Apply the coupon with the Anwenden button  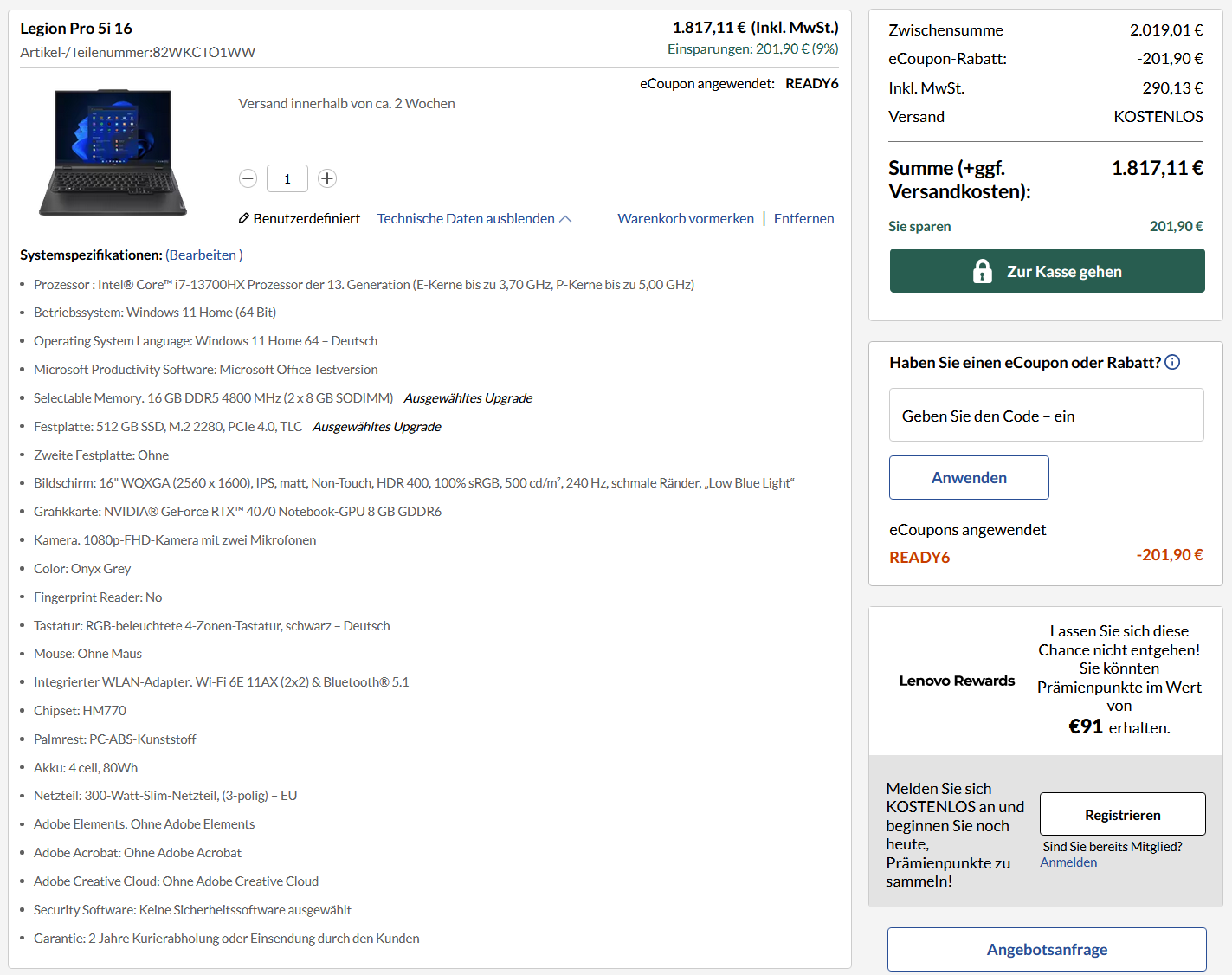tap(968, 477)
